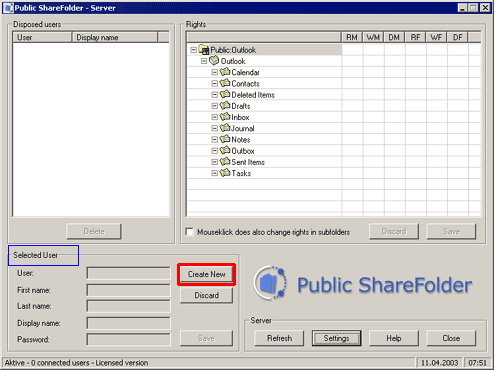Screen dimensions: 494x370
Task: Toggle the Calendar node expander
Action: 215,72
